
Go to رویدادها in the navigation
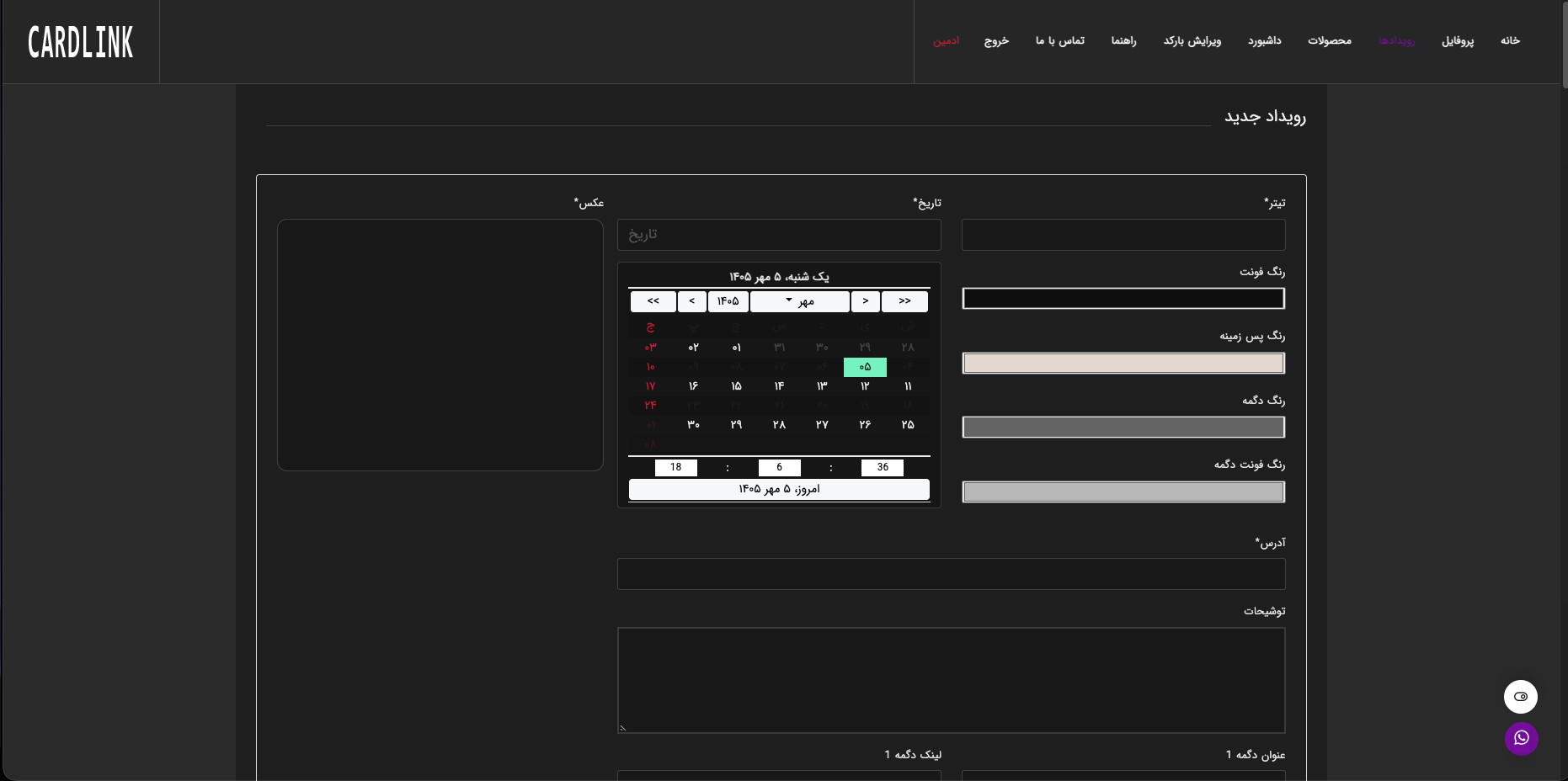(x=1396, y=40)
